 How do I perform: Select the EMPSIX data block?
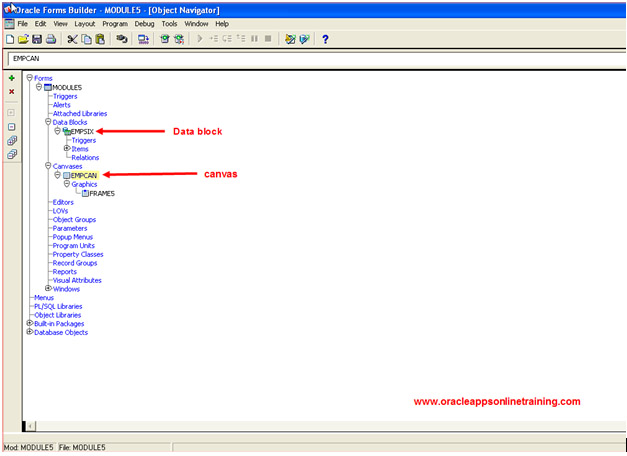click(x=82, y=131)
